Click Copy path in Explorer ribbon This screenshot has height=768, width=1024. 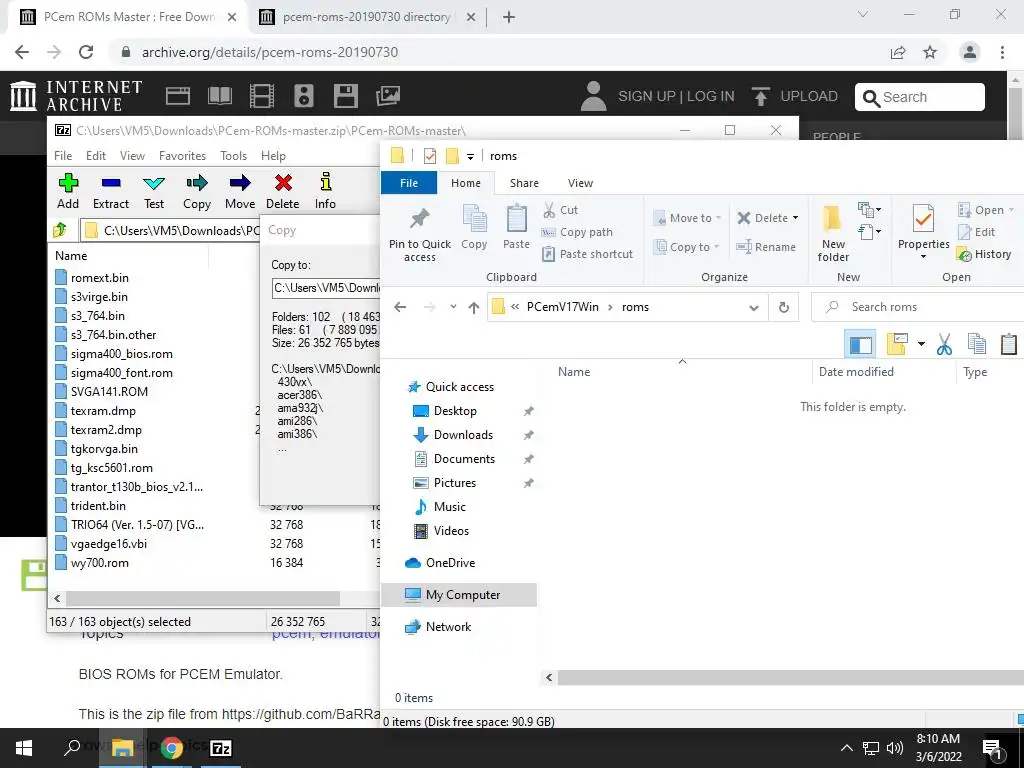[x=577, y=232]
